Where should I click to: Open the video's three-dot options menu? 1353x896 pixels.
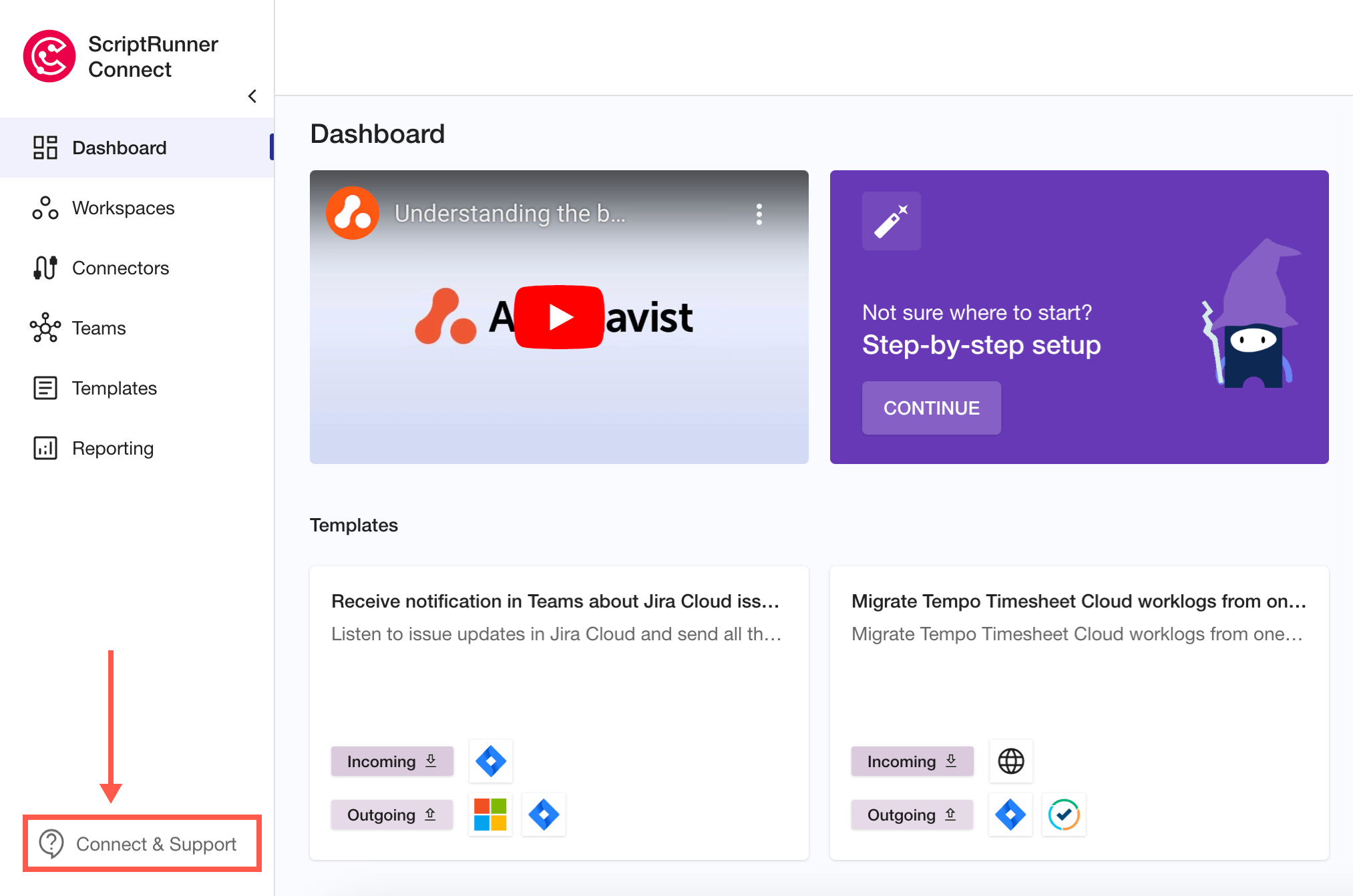759,214
